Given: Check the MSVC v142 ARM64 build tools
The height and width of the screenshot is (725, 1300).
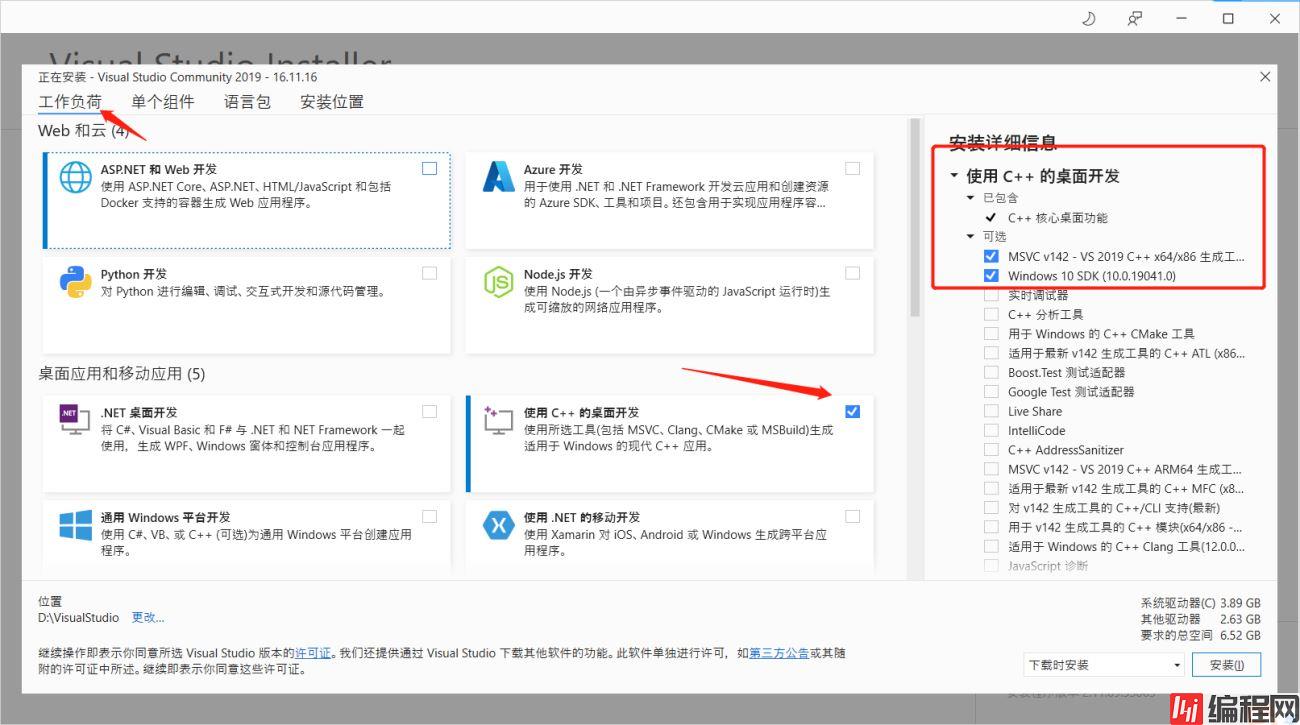Looking at the screenshot, I should click(x=991, y=469).
